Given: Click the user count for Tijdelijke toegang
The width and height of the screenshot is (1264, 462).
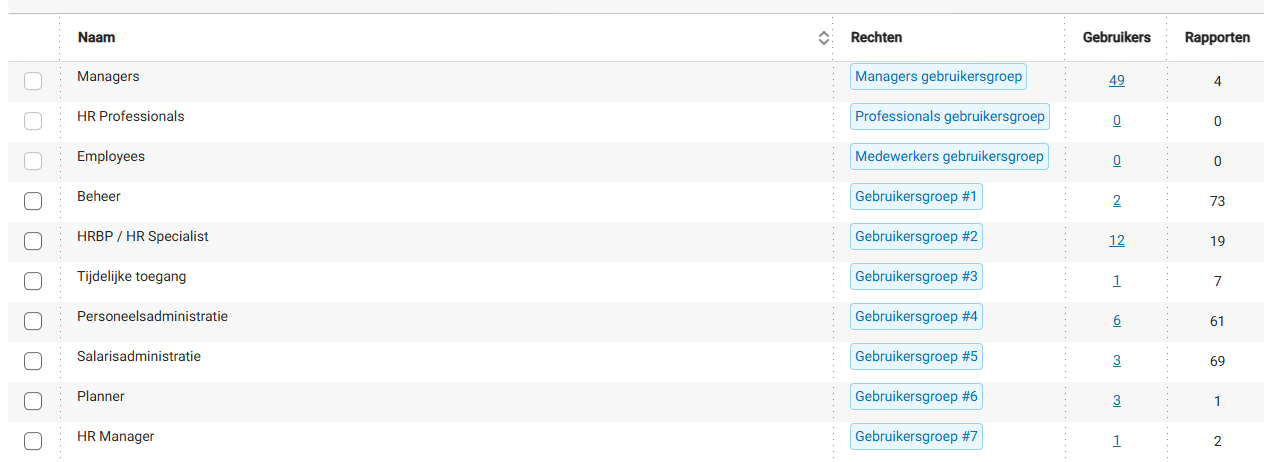Looking at the screenshot, I should pos(1116,280).
